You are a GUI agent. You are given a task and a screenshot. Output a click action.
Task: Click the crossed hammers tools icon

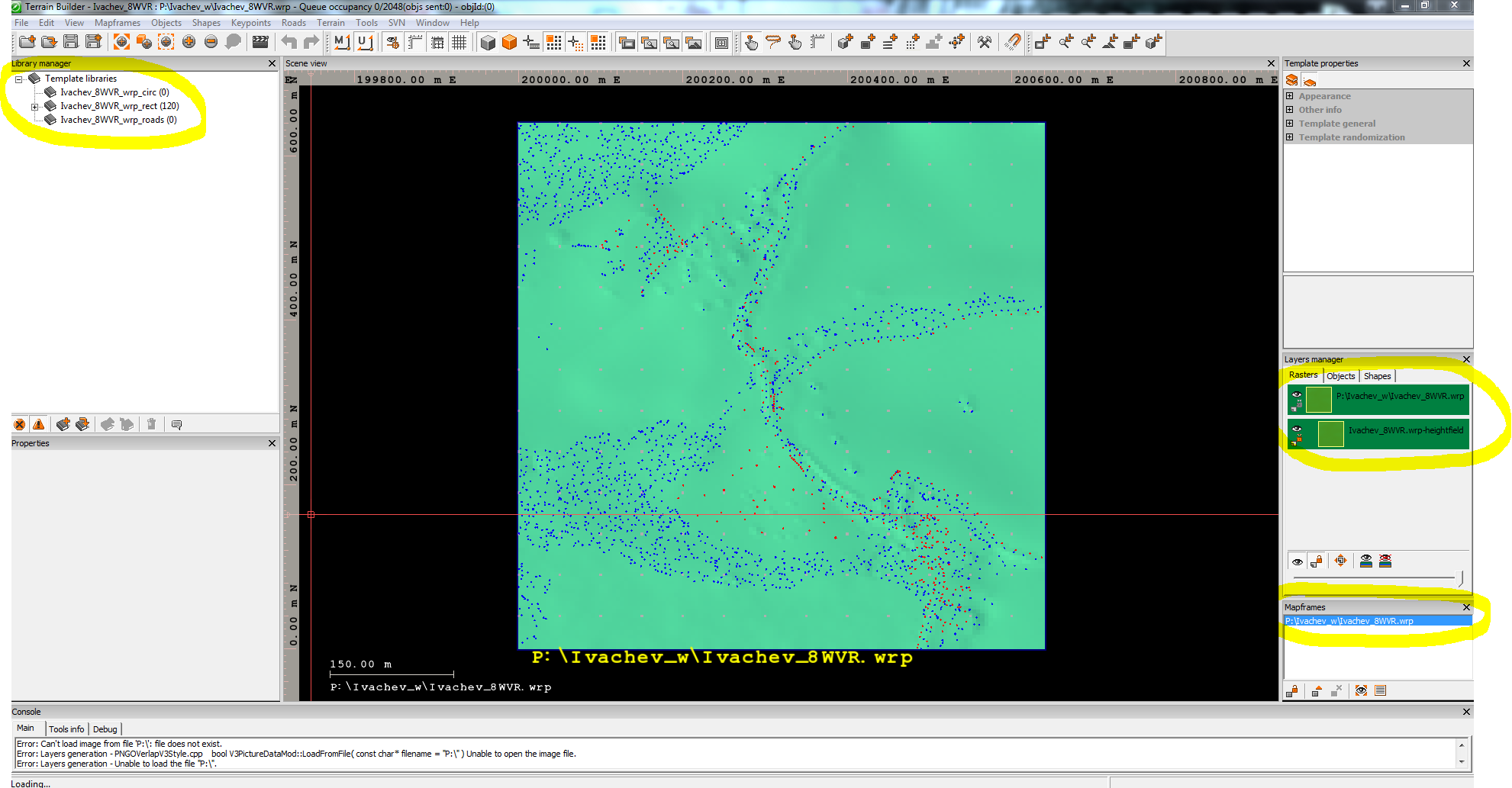(x=985, y=42)
